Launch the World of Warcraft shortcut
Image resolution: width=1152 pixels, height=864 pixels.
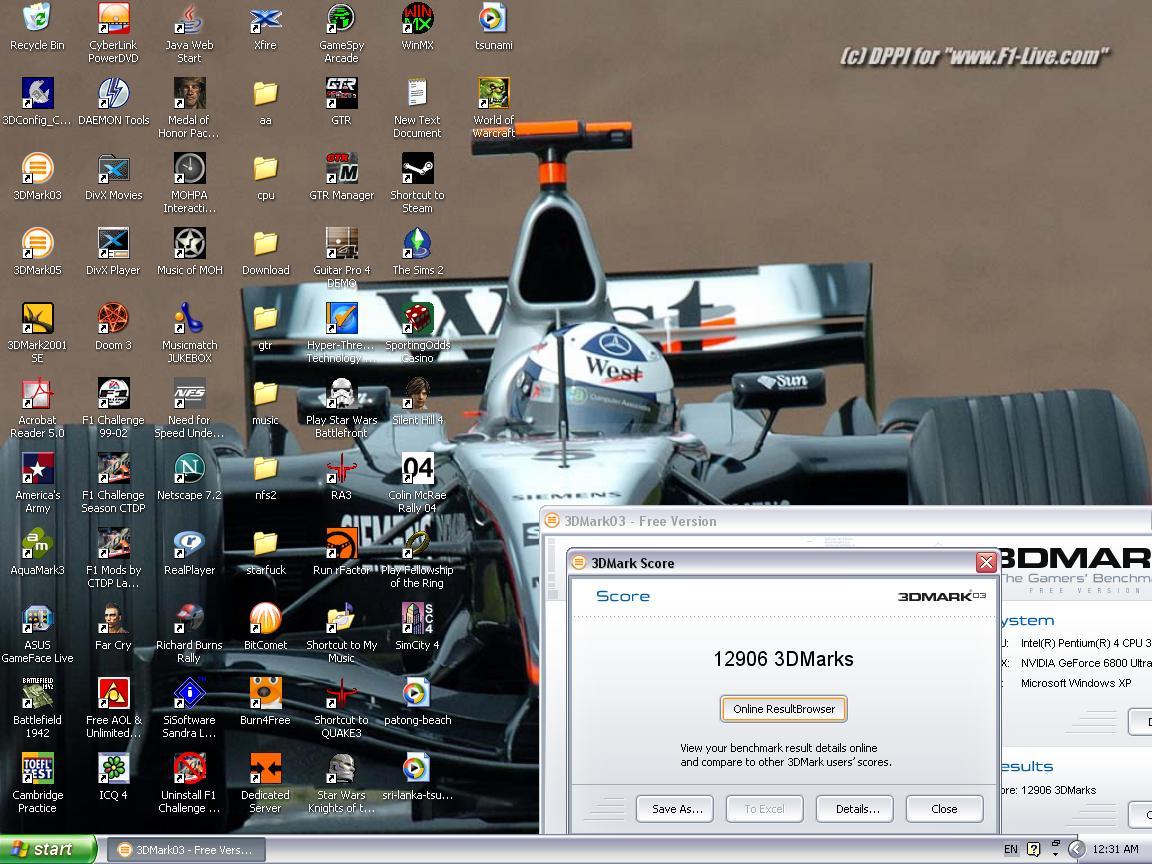[493, 94]
